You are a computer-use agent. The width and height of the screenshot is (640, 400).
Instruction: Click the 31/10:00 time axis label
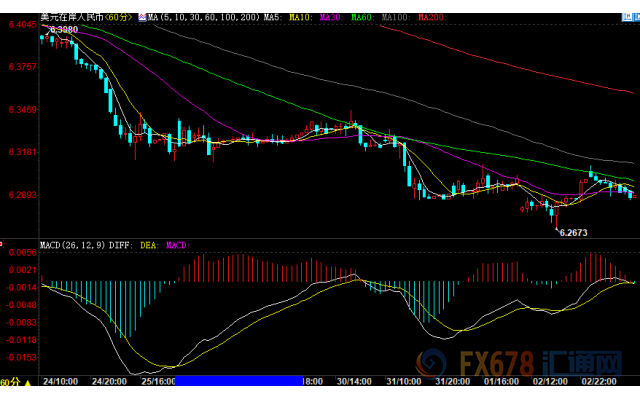[x=404, y=382]
